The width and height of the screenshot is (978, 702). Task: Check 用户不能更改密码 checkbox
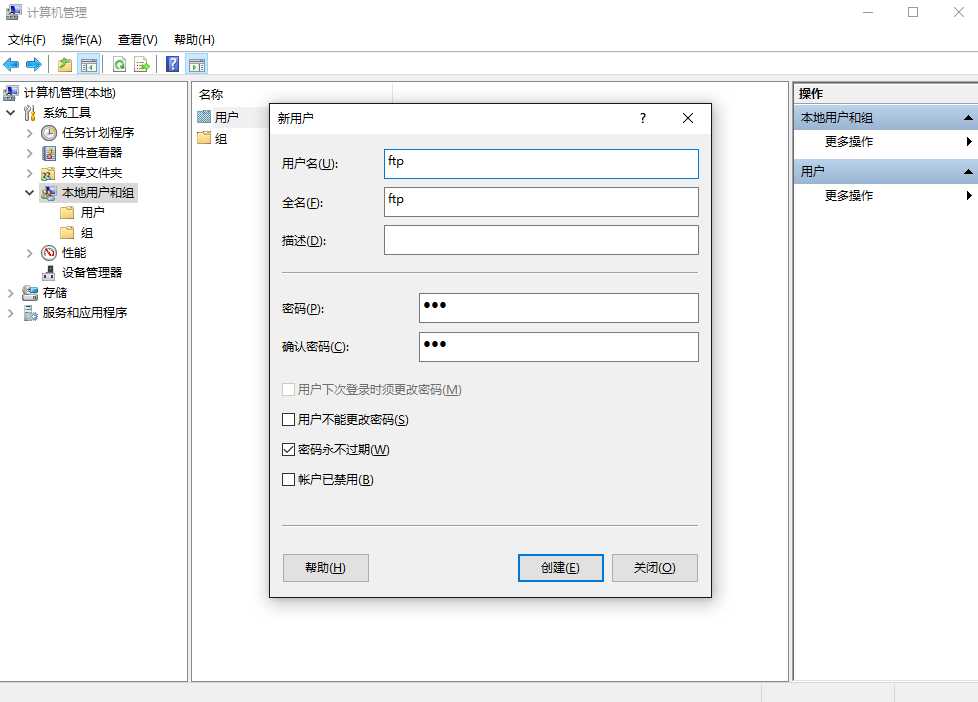coord(288,419)
